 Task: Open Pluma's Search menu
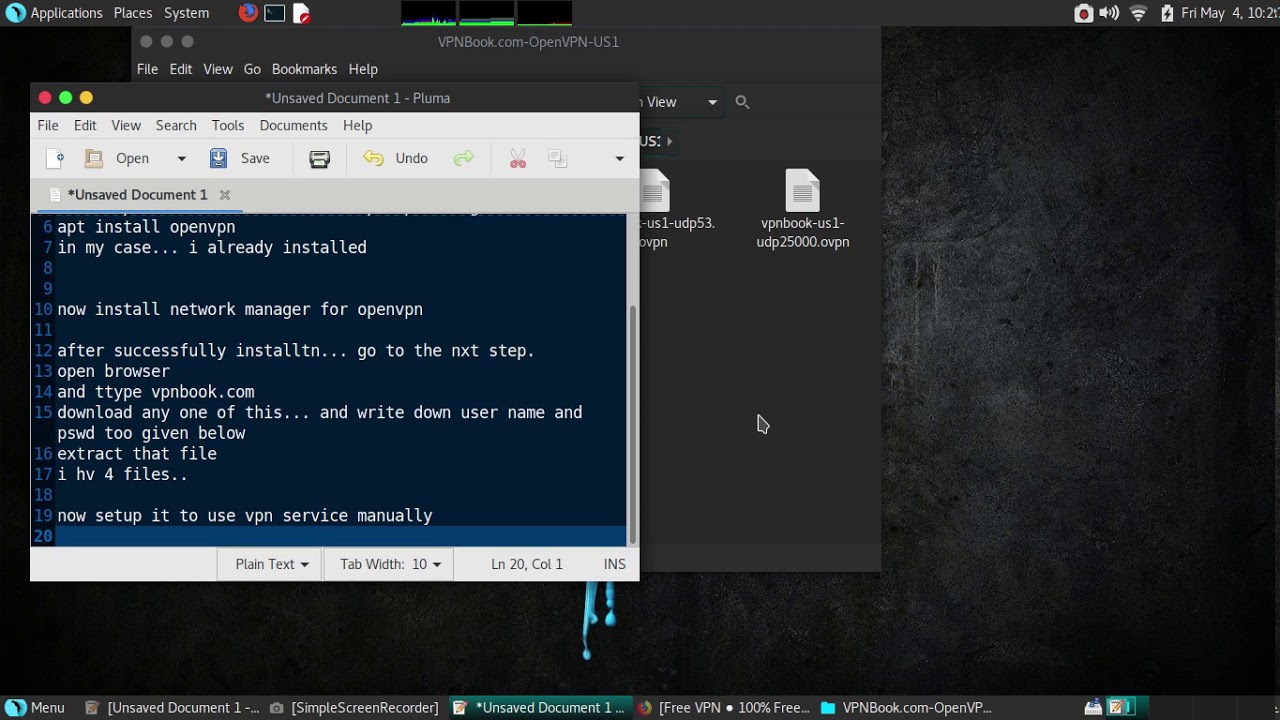(176, 125)
